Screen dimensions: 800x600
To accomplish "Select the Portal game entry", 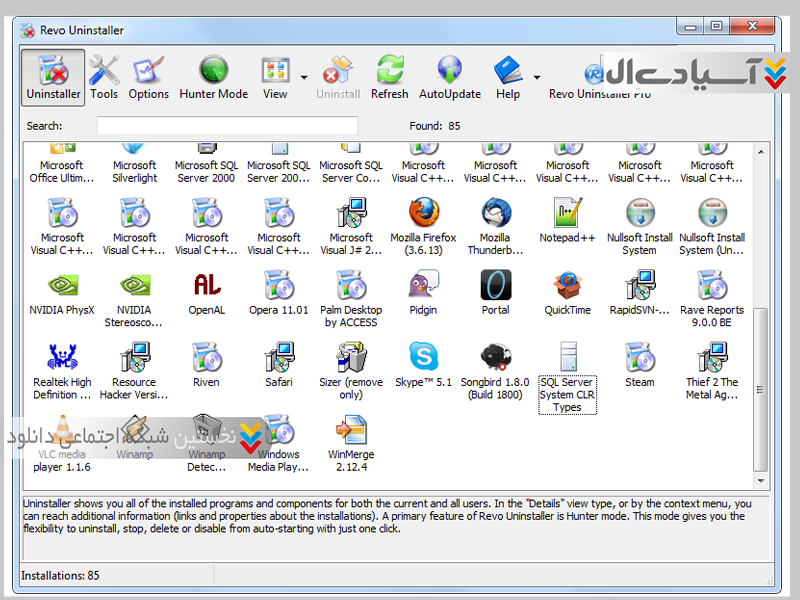I will click(x=495, y=295).
